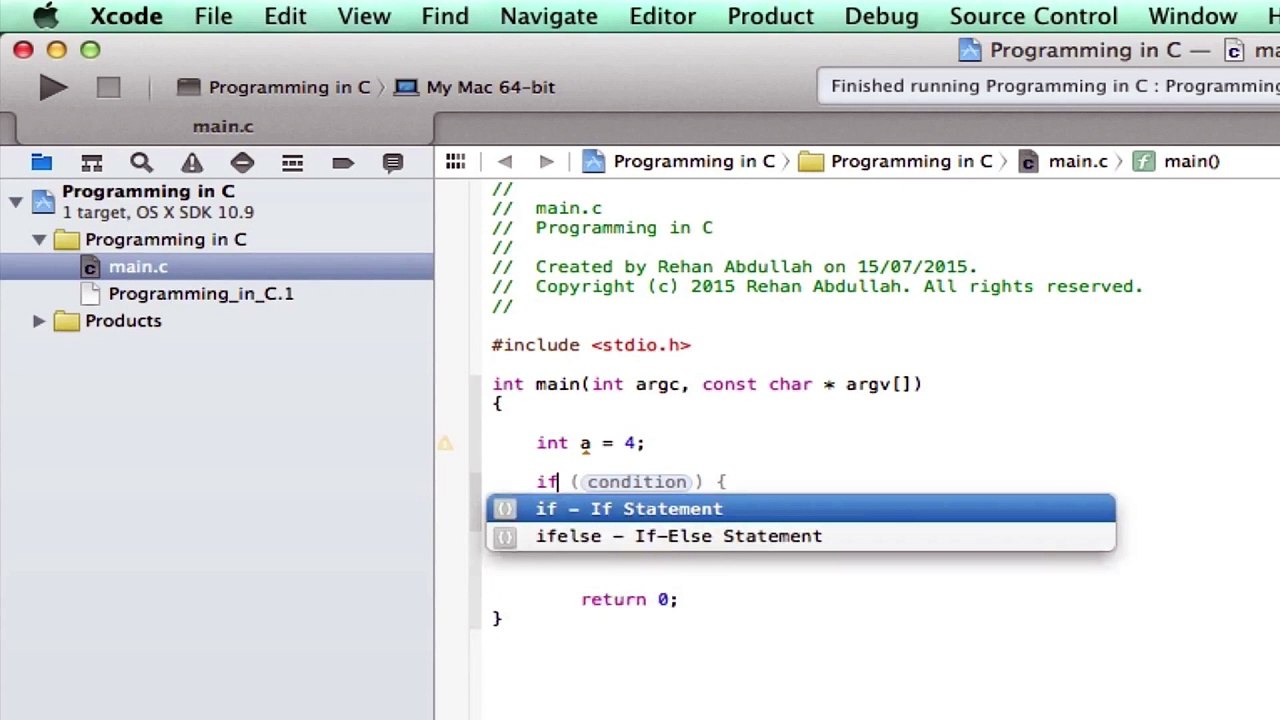Place cursor on the return 0; line

point(629,600)
